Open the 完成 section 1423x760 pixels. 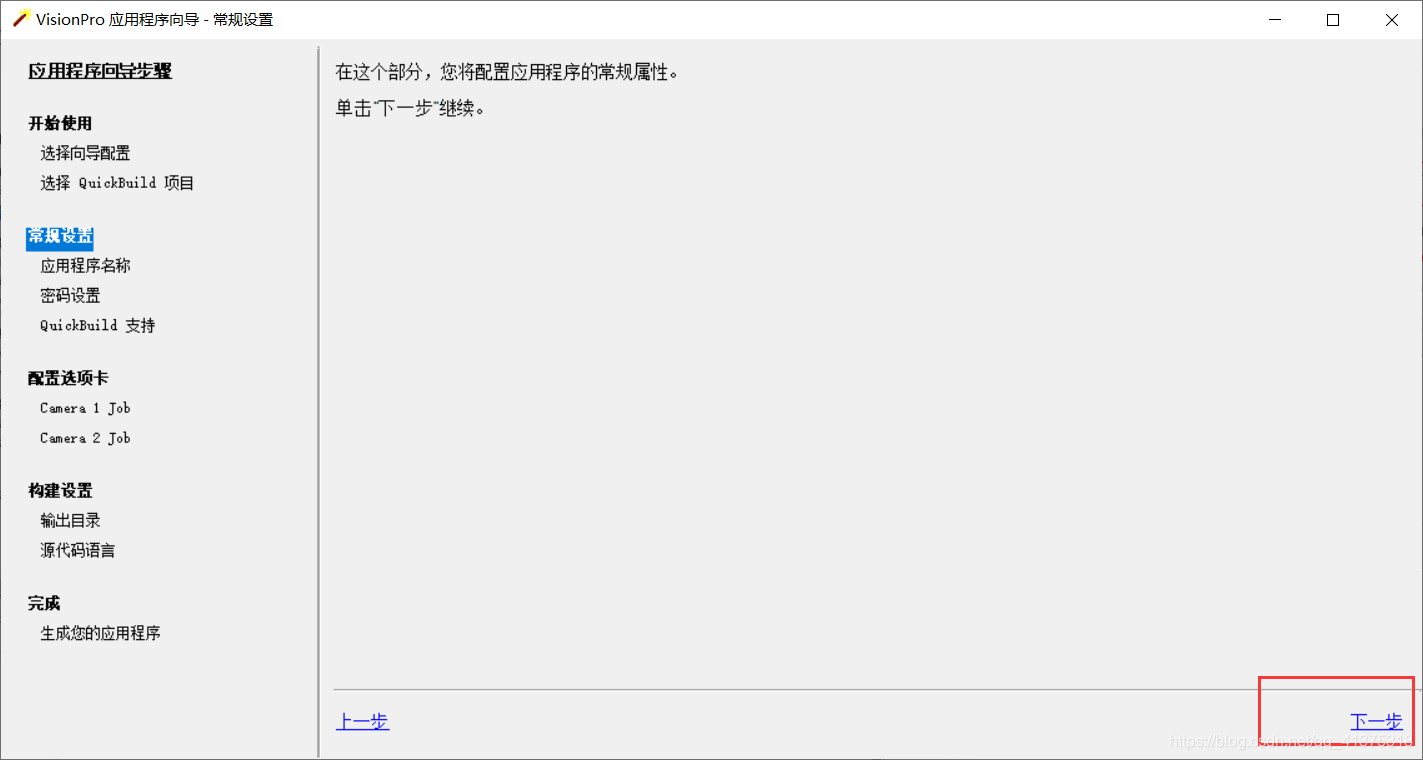coord(45,603)
